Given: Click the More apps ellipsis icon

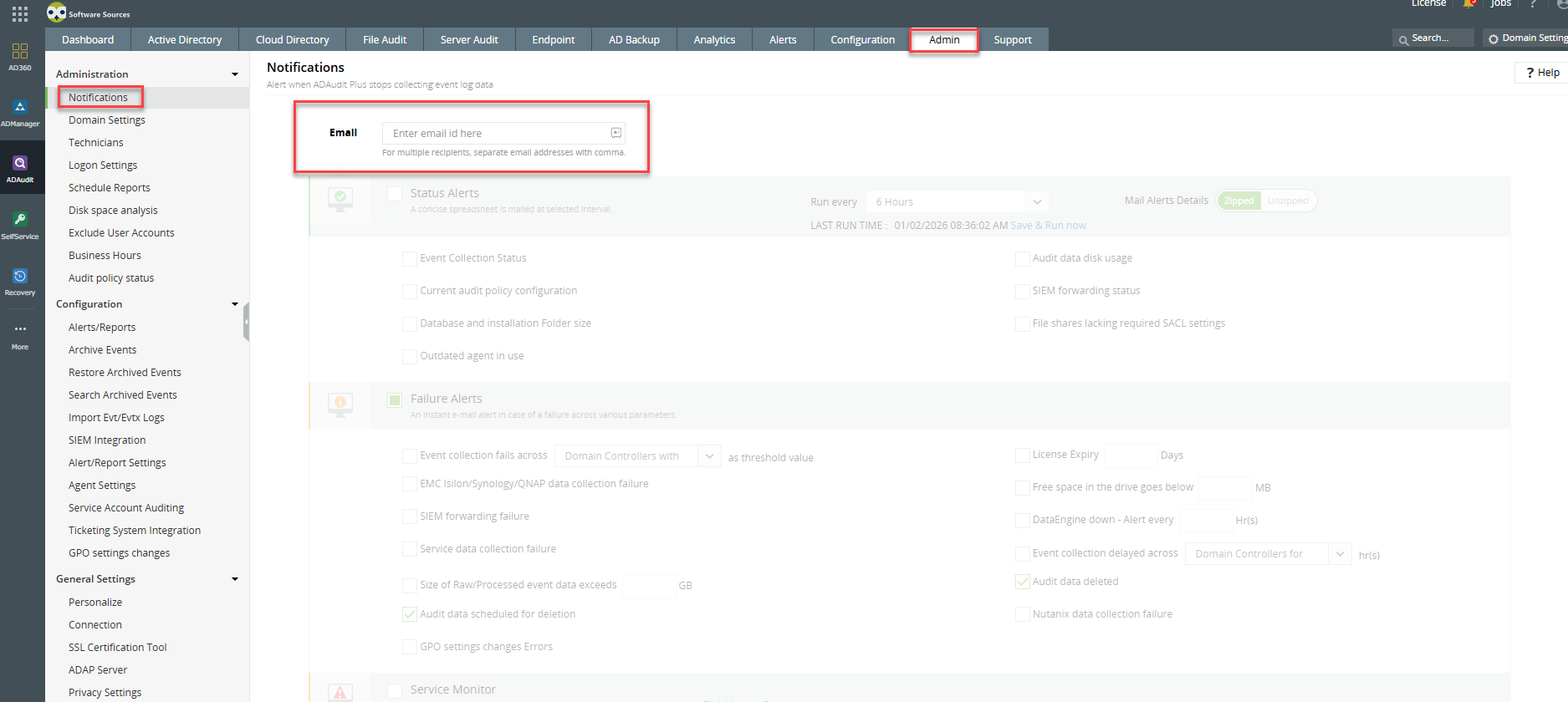Looking at the screenshot, I should pos(20,334).
